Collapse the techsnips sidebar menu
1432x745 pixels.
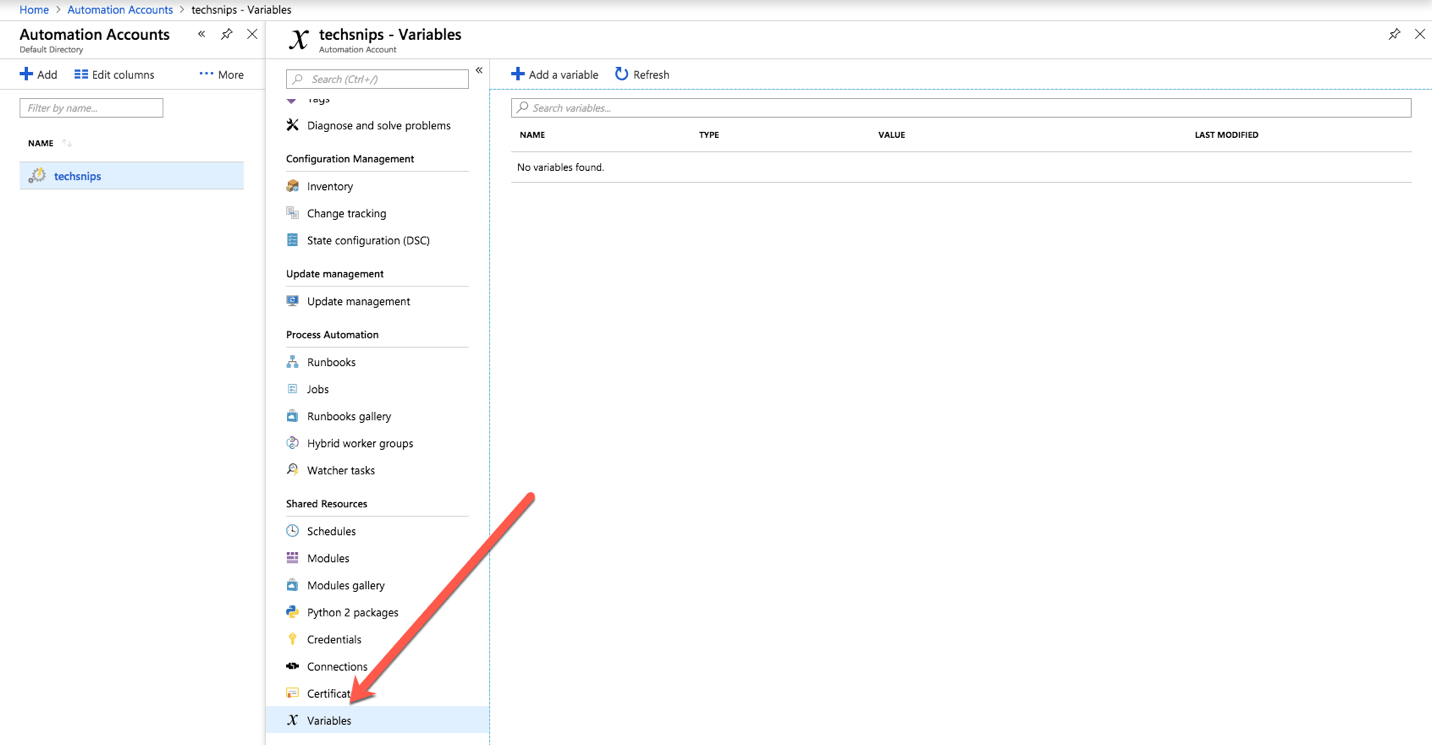click(x=479, y=70)
